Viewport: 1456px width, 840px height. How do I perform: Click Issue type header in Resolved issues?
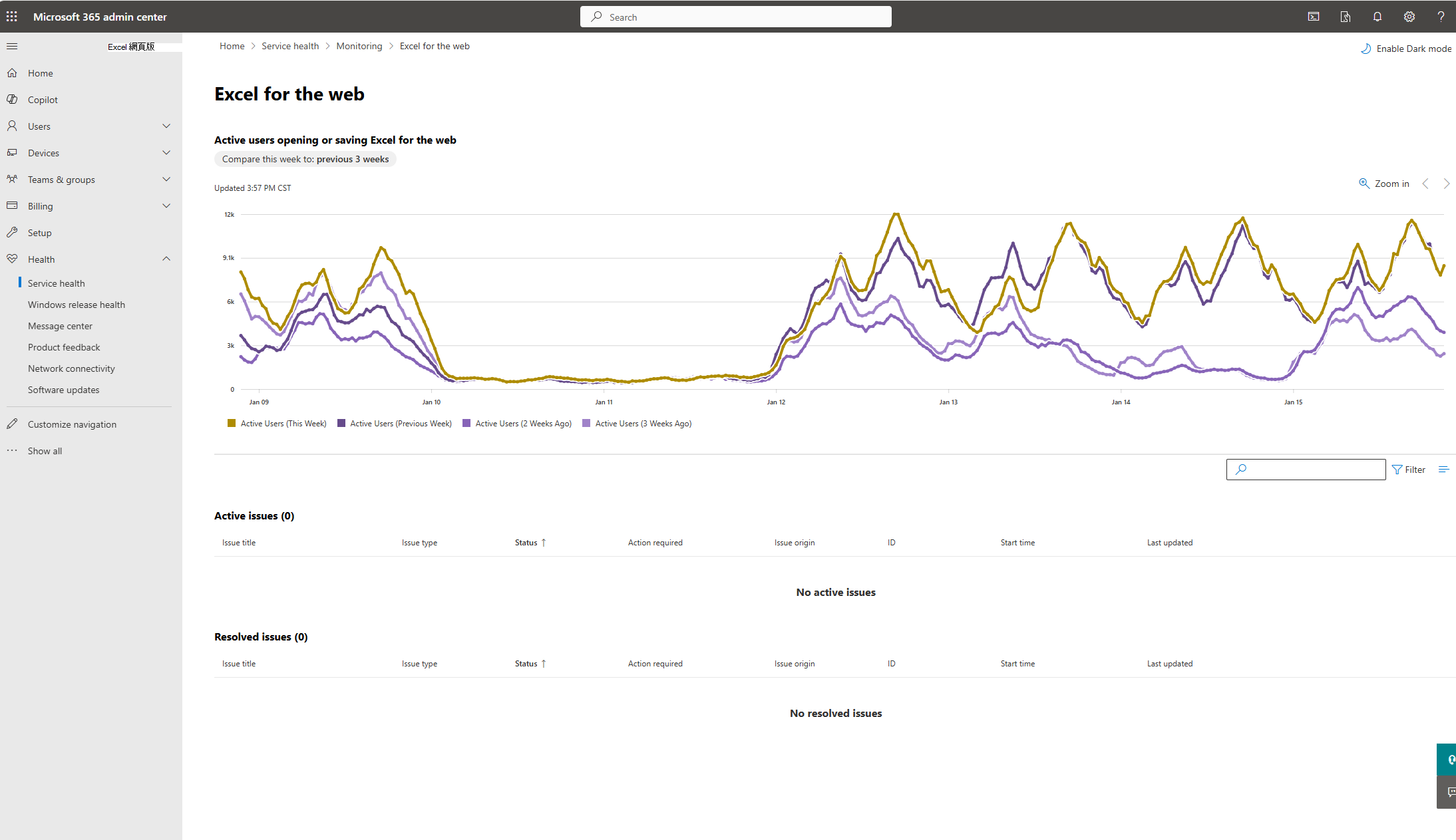[x=419, y=664]
